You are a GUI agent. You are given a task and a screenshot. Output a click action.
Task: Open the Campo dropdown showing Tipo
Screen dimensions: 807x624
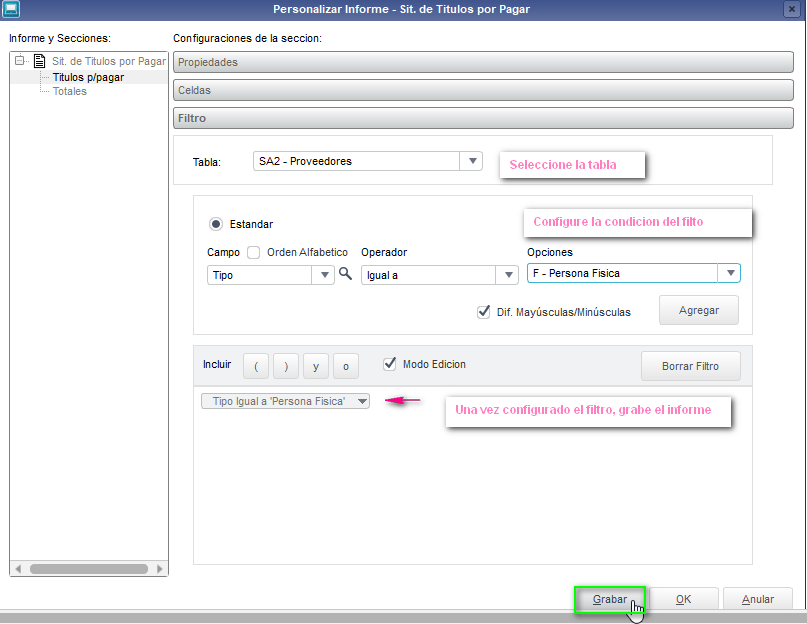pos(271,275)
